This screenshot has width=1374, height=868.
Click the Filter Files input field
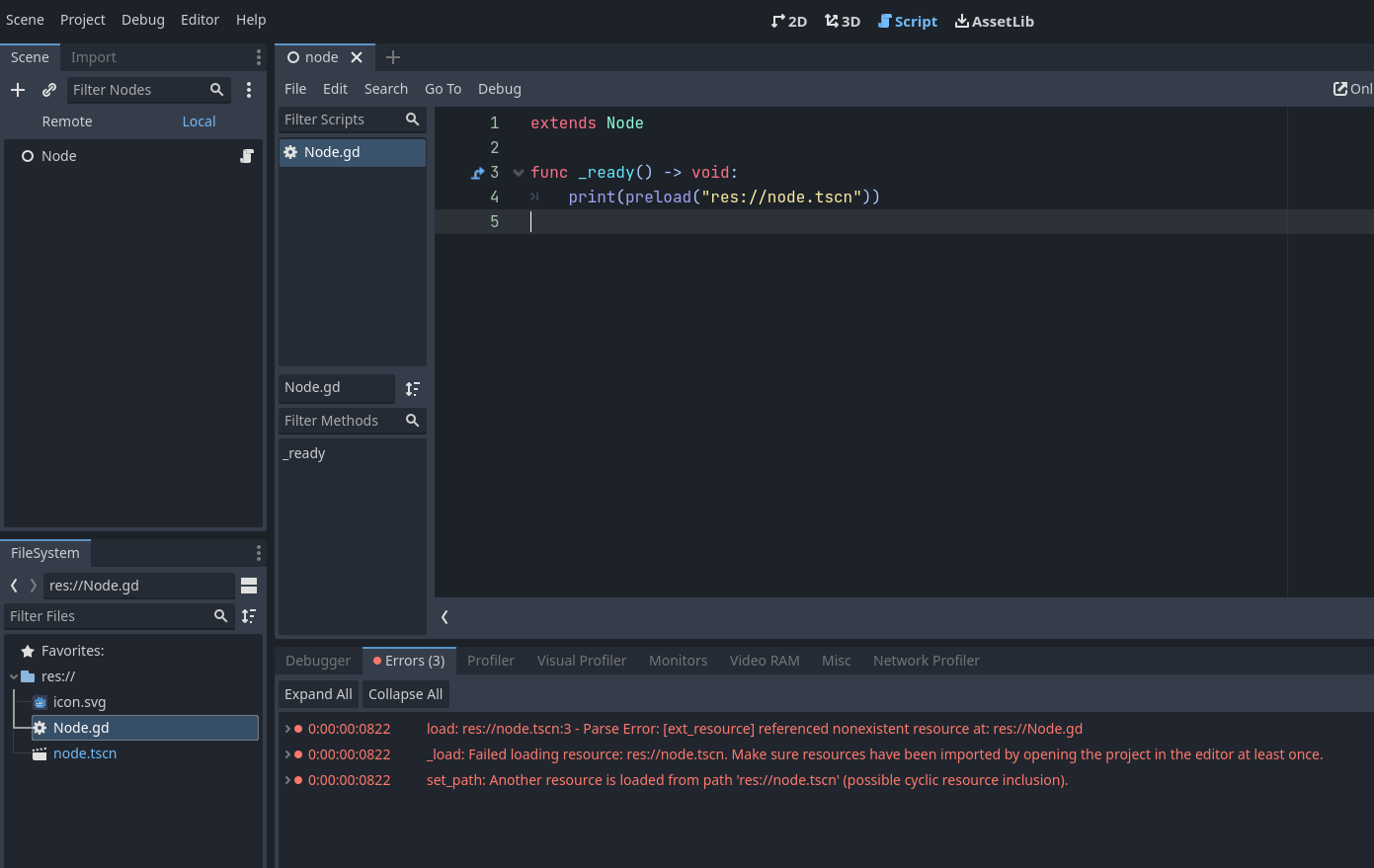[x=109, y=615]
